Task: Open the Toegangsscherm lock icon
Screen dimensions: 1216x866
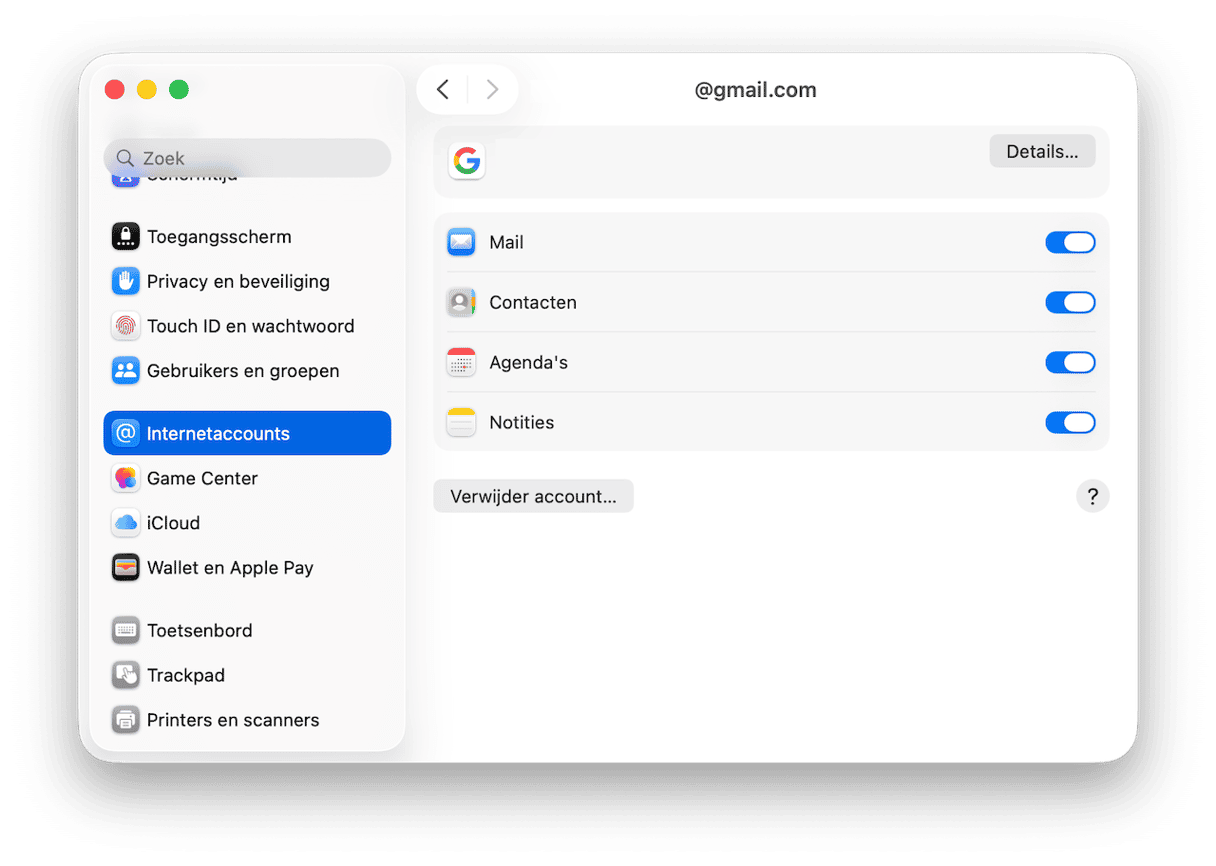Action: (125, 237)
